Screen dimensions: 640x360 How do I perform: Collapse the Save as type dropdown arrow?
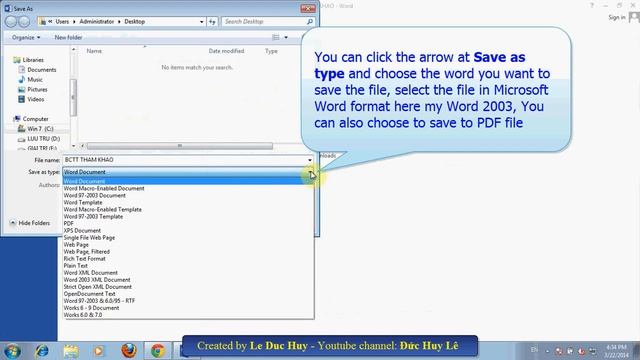tap(311, 172)
